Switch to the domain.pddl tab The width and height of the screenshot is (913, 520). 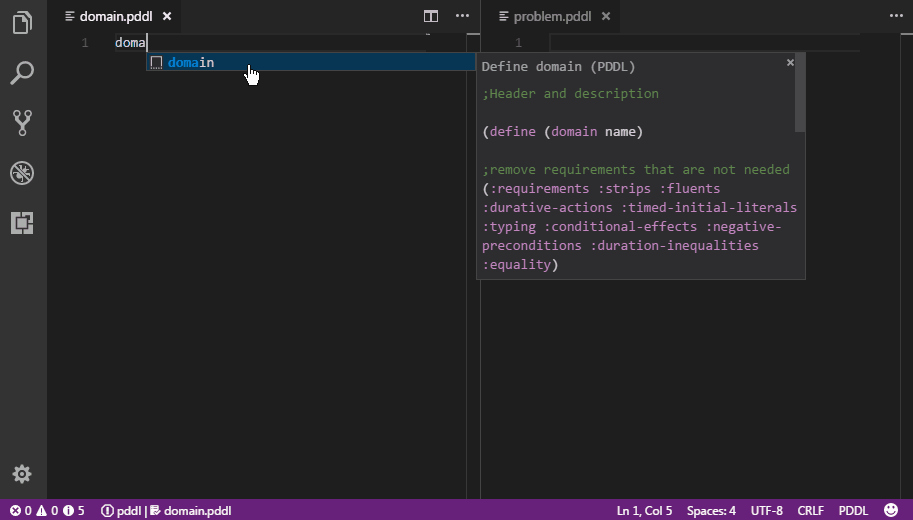115,16
